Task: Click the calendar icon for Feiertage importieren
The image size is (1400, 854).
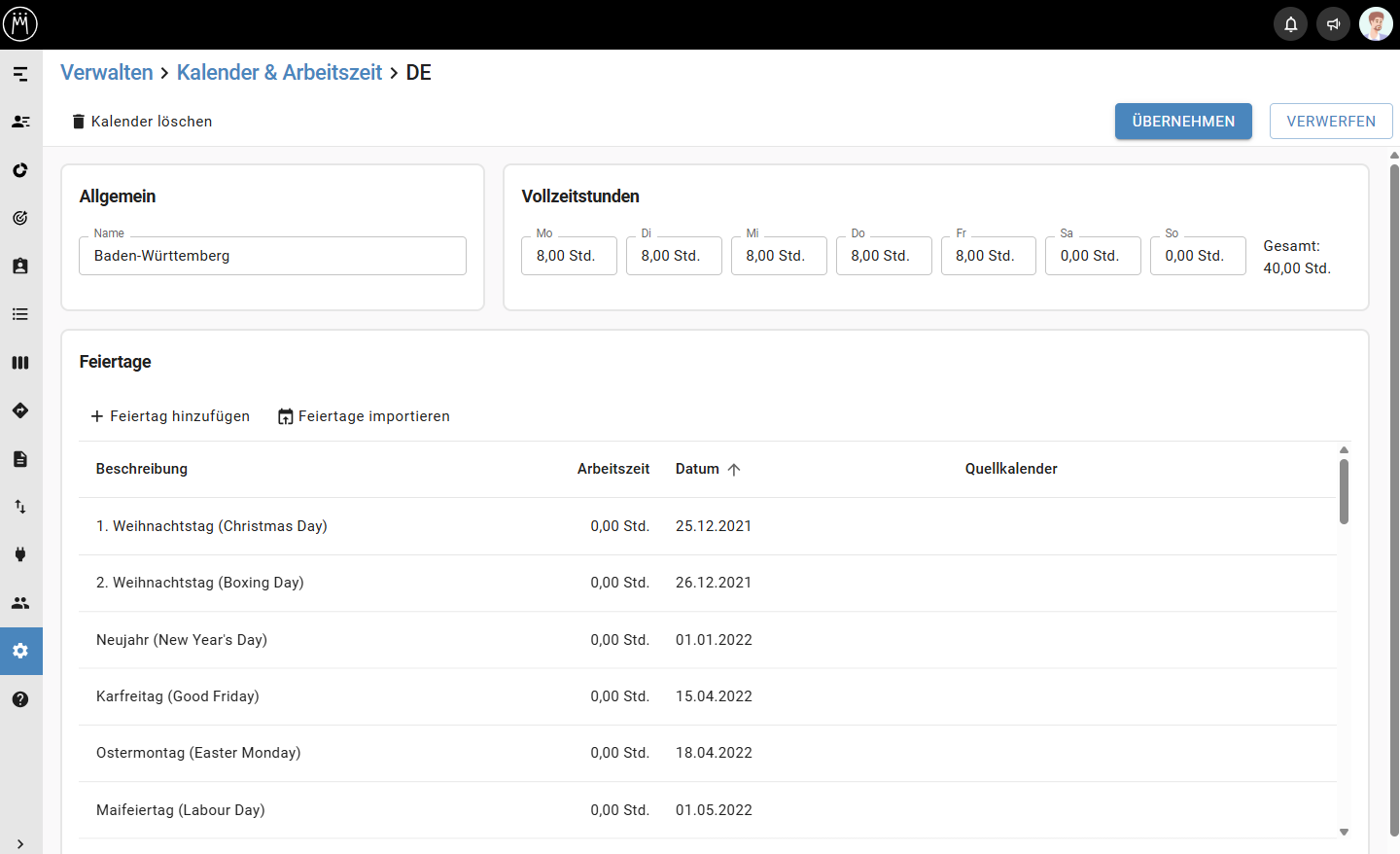Action: (x=286, y=416)
